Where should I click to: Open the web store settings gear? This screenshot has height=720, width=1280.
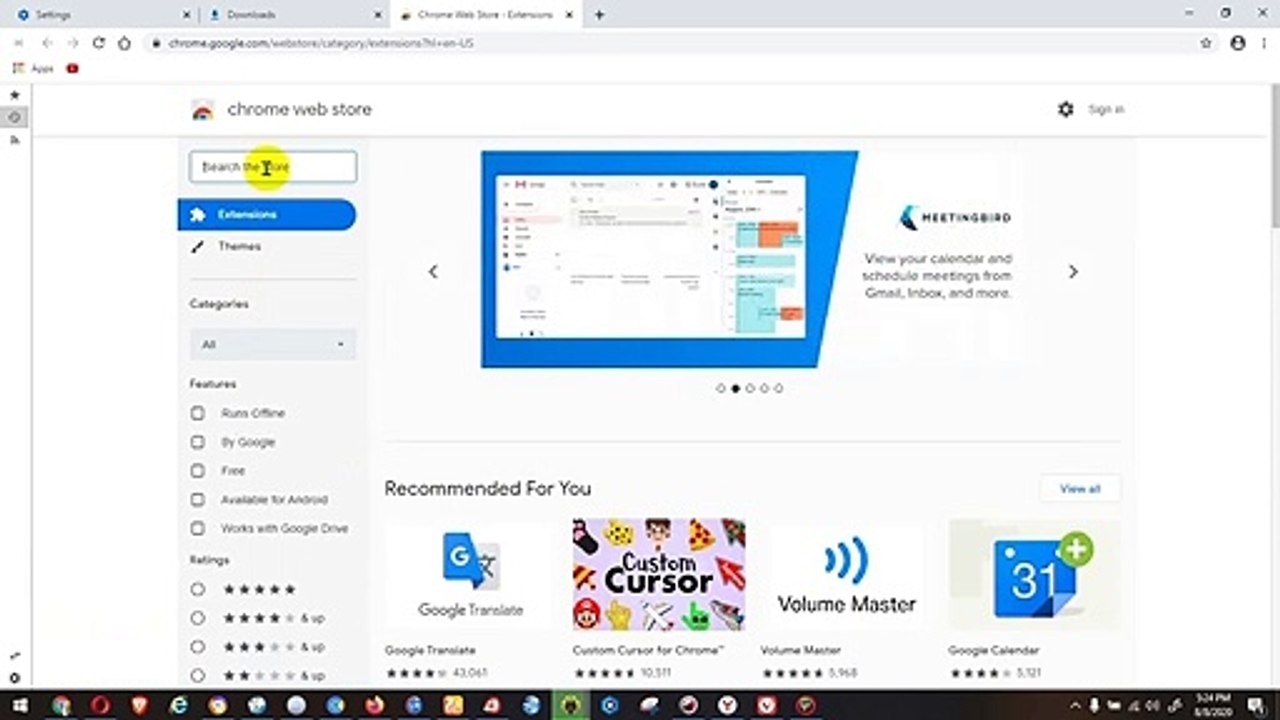[x=1065, y=109]
